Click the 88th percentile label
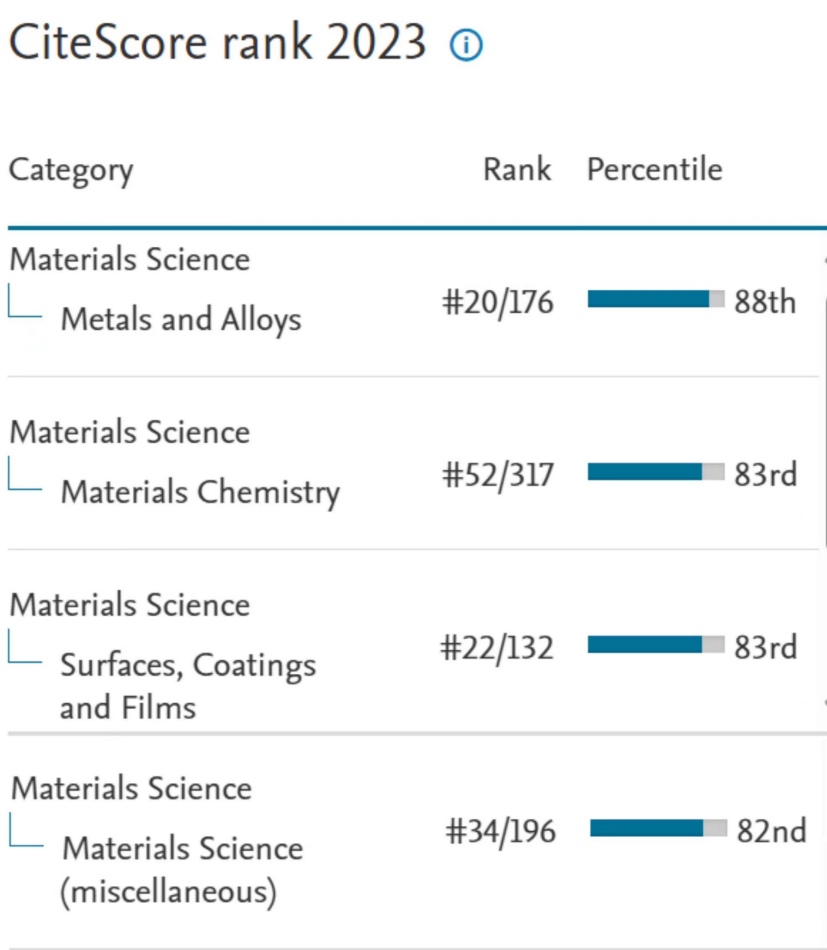 (765, 301)
